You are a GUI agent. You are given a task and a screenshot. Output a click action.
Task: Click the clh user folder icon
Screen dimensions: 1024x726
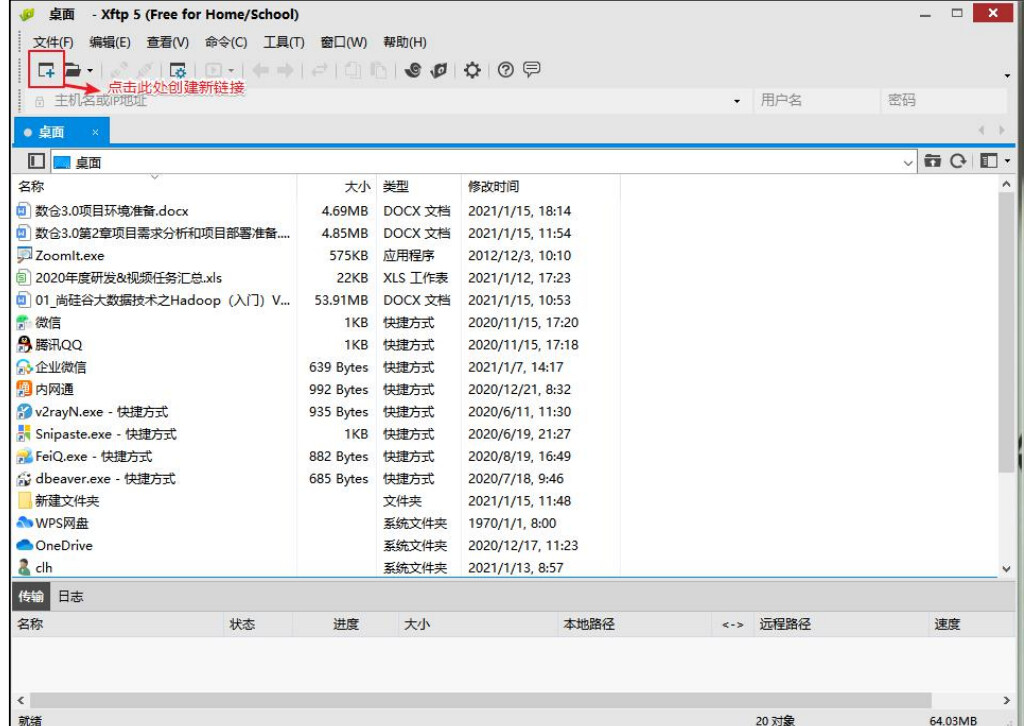click(24, 567)
